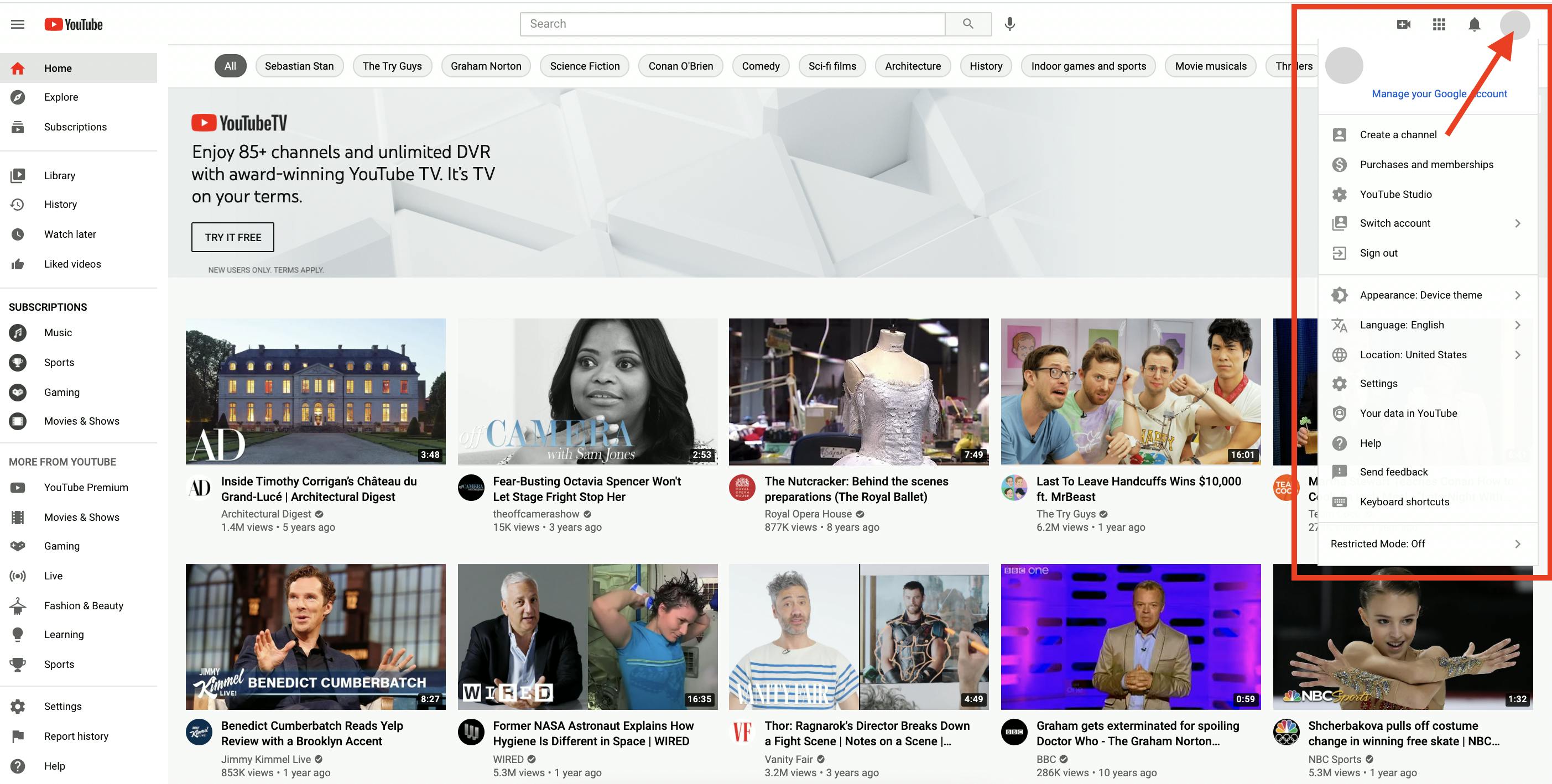1552x784 pixels.
Task: Open the hamburger guide menu
Action: (x=18, y=24)
